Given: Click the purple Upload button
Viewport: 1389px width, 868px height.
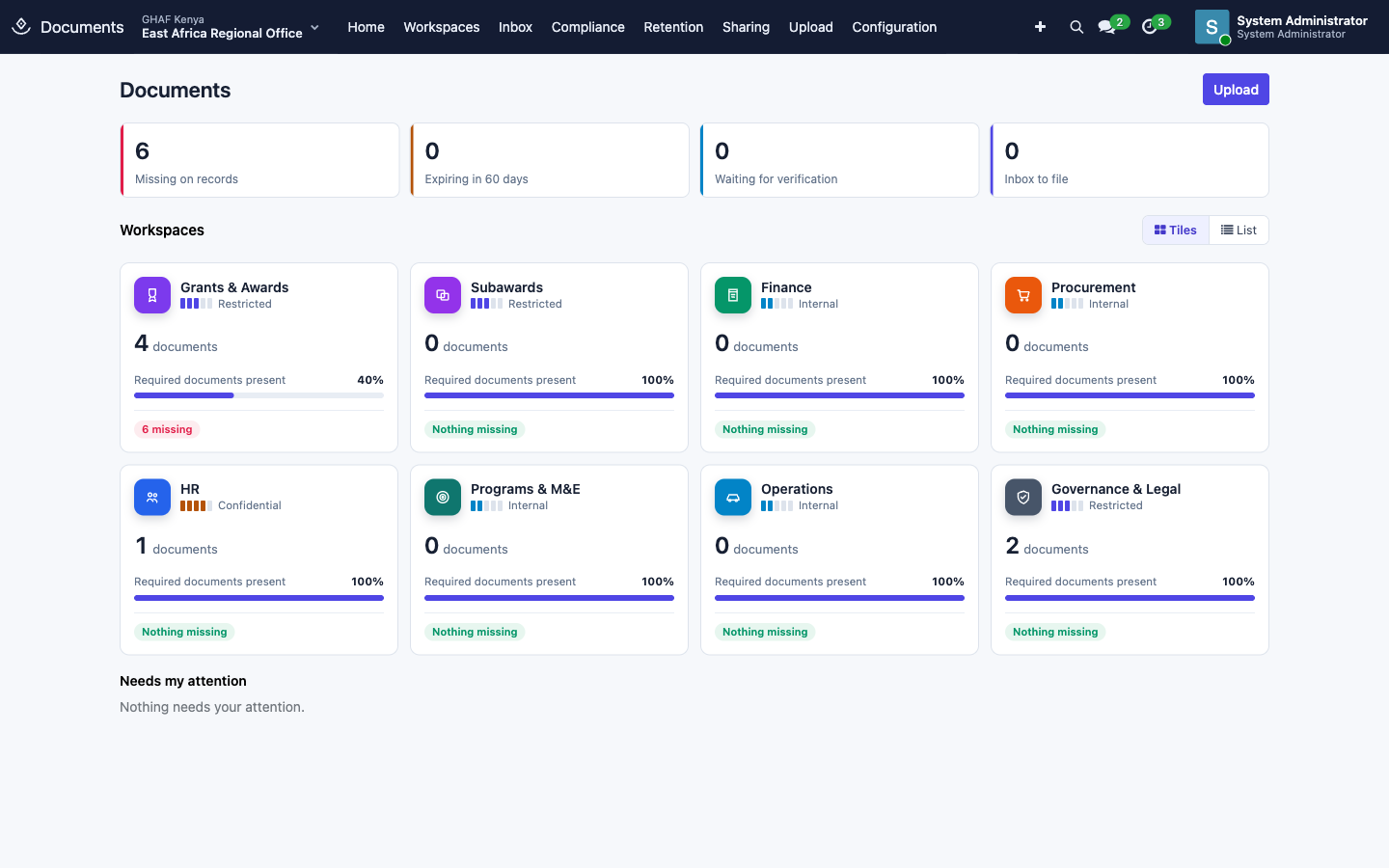Looking at the screenshot, I should (1236, 90).
